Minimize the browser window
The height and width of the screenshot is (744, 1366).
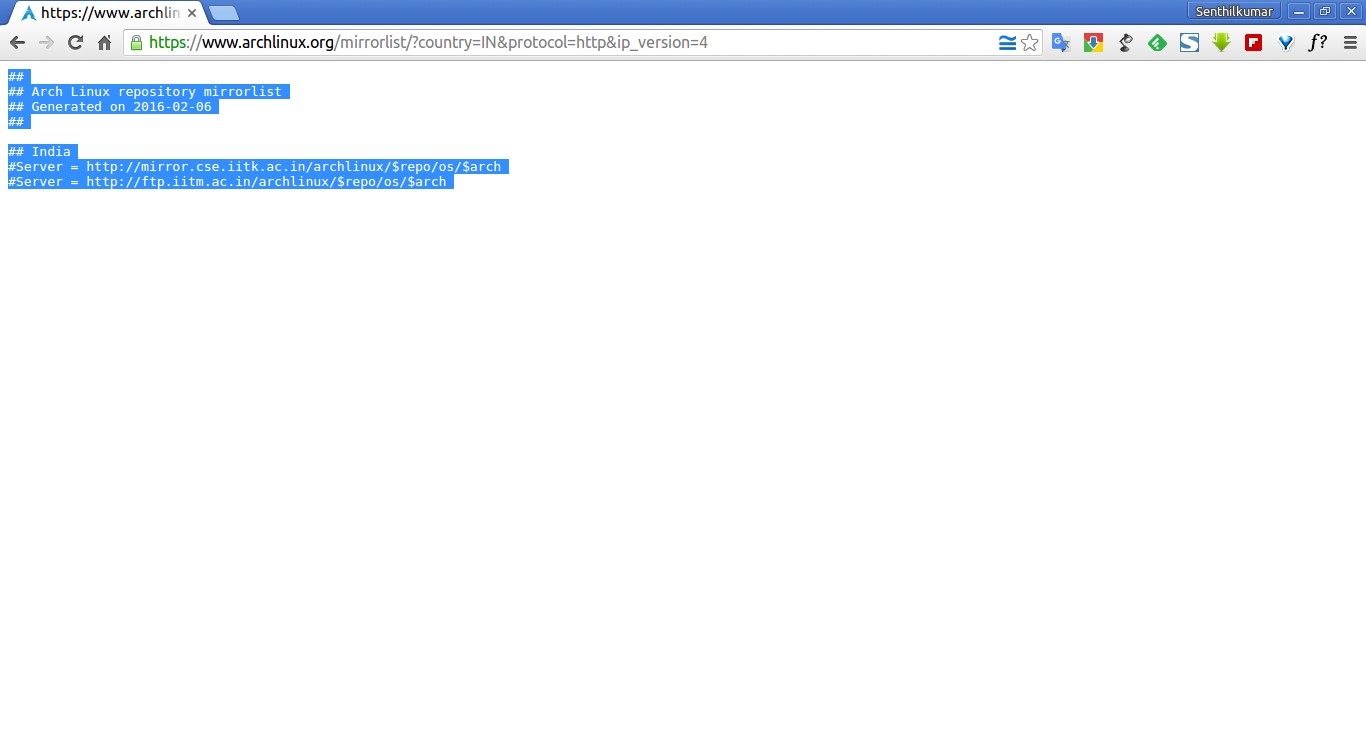pos(1299,11)
